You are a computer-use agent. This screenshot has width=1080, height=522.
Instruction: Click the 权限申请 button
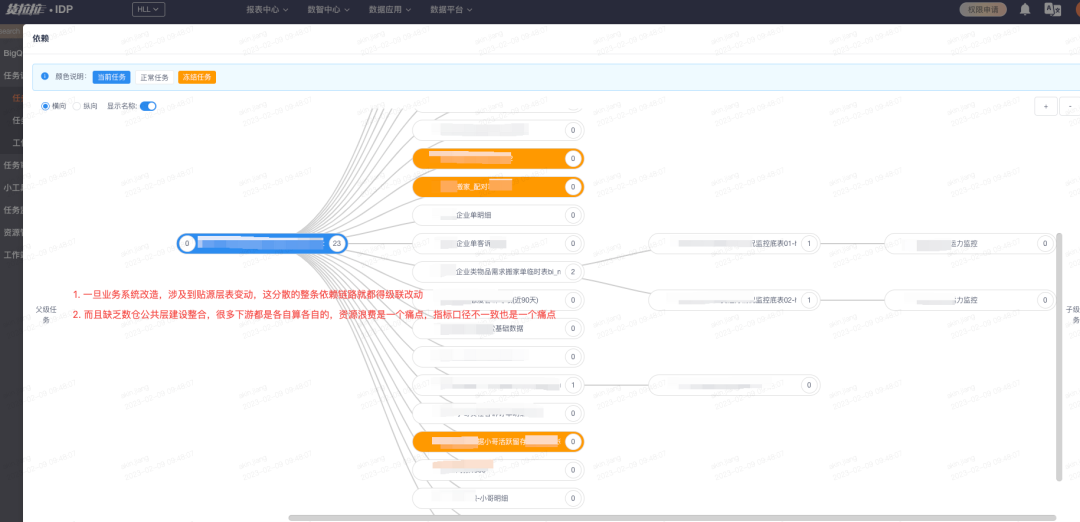(x=983, y=9)
